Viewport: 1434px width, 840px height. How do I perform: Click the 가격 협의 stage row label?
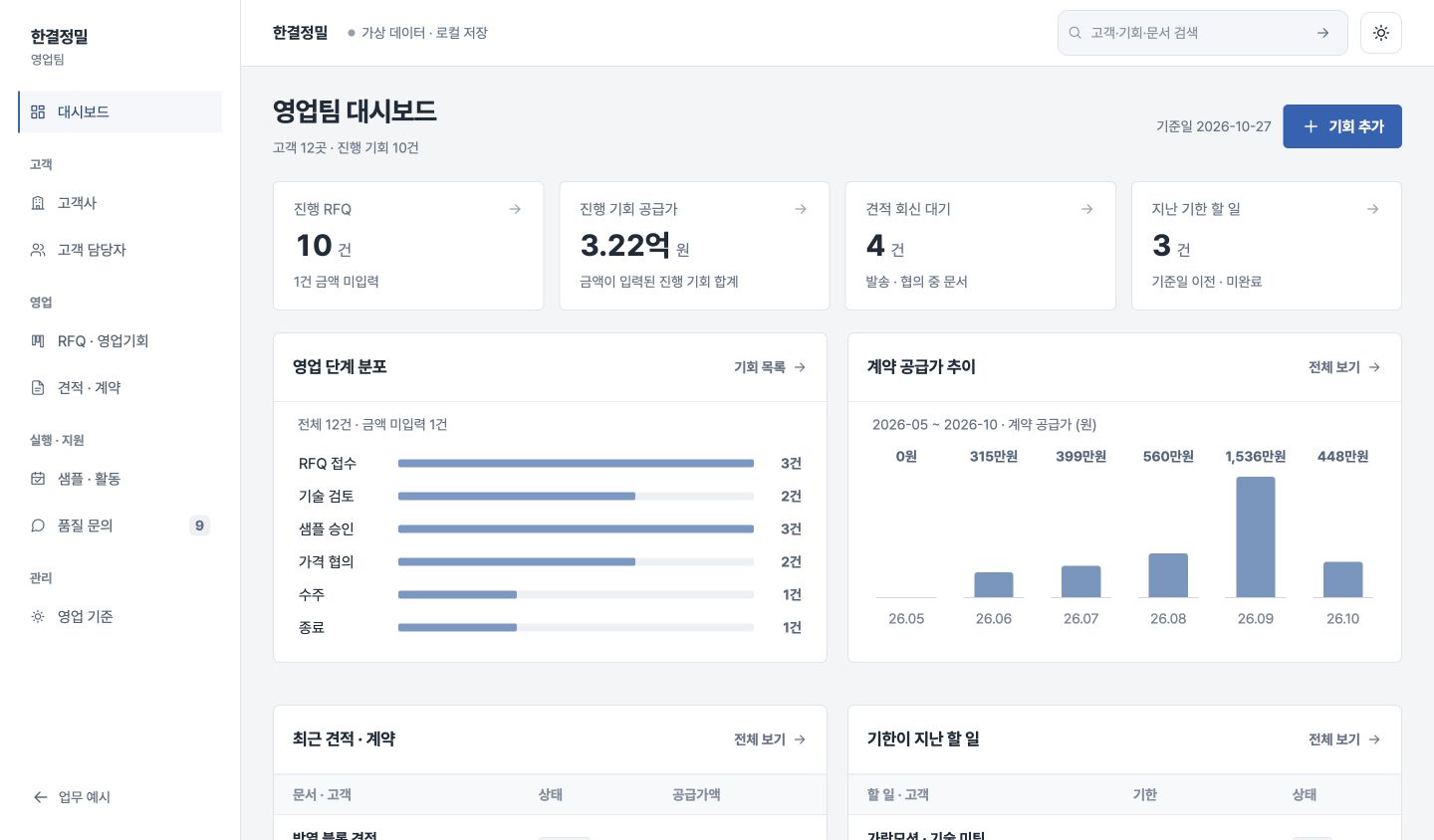click(x=327, y=562)
